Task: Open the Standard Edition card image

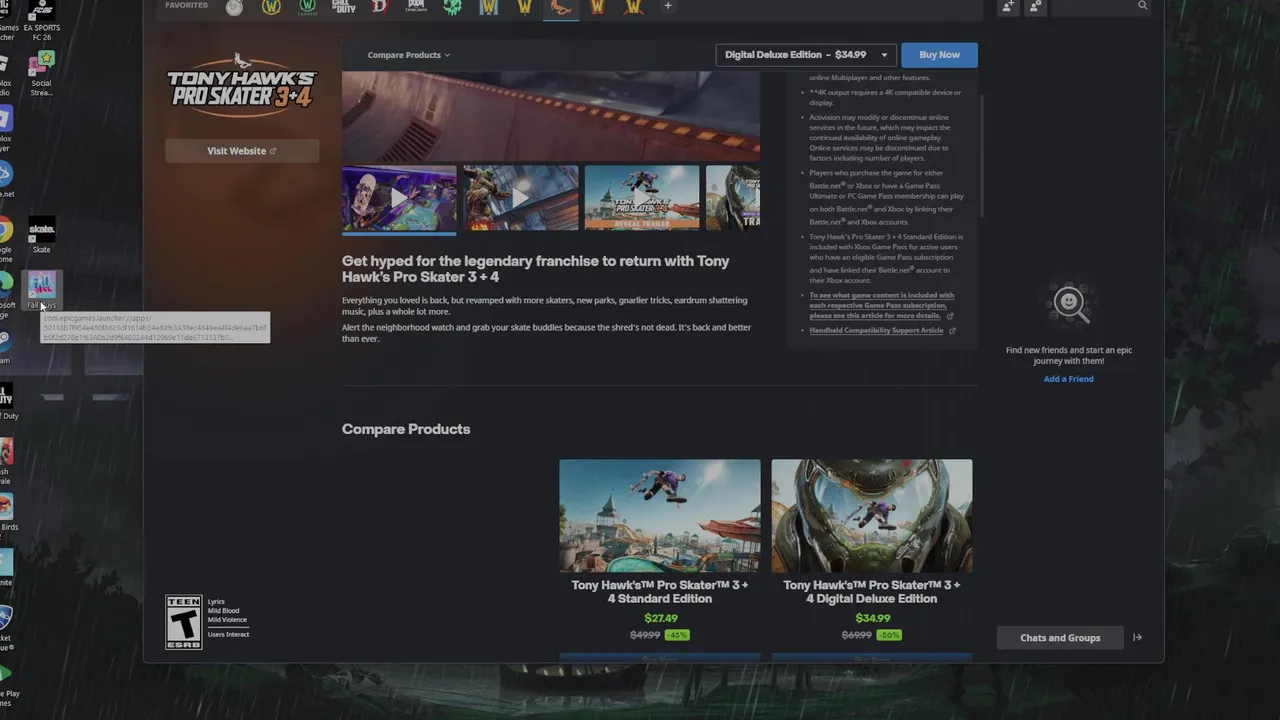Action: pos(660,516)
